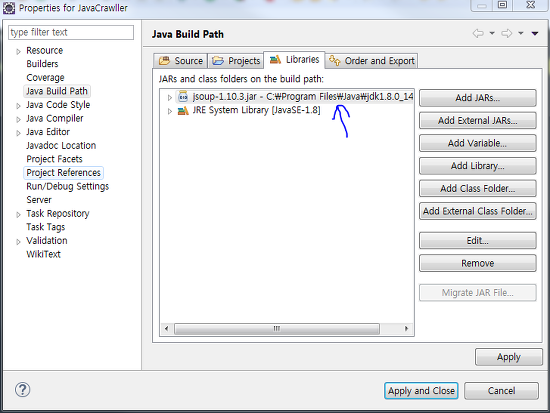Select Coverage in the properties tree

point(45,78)
